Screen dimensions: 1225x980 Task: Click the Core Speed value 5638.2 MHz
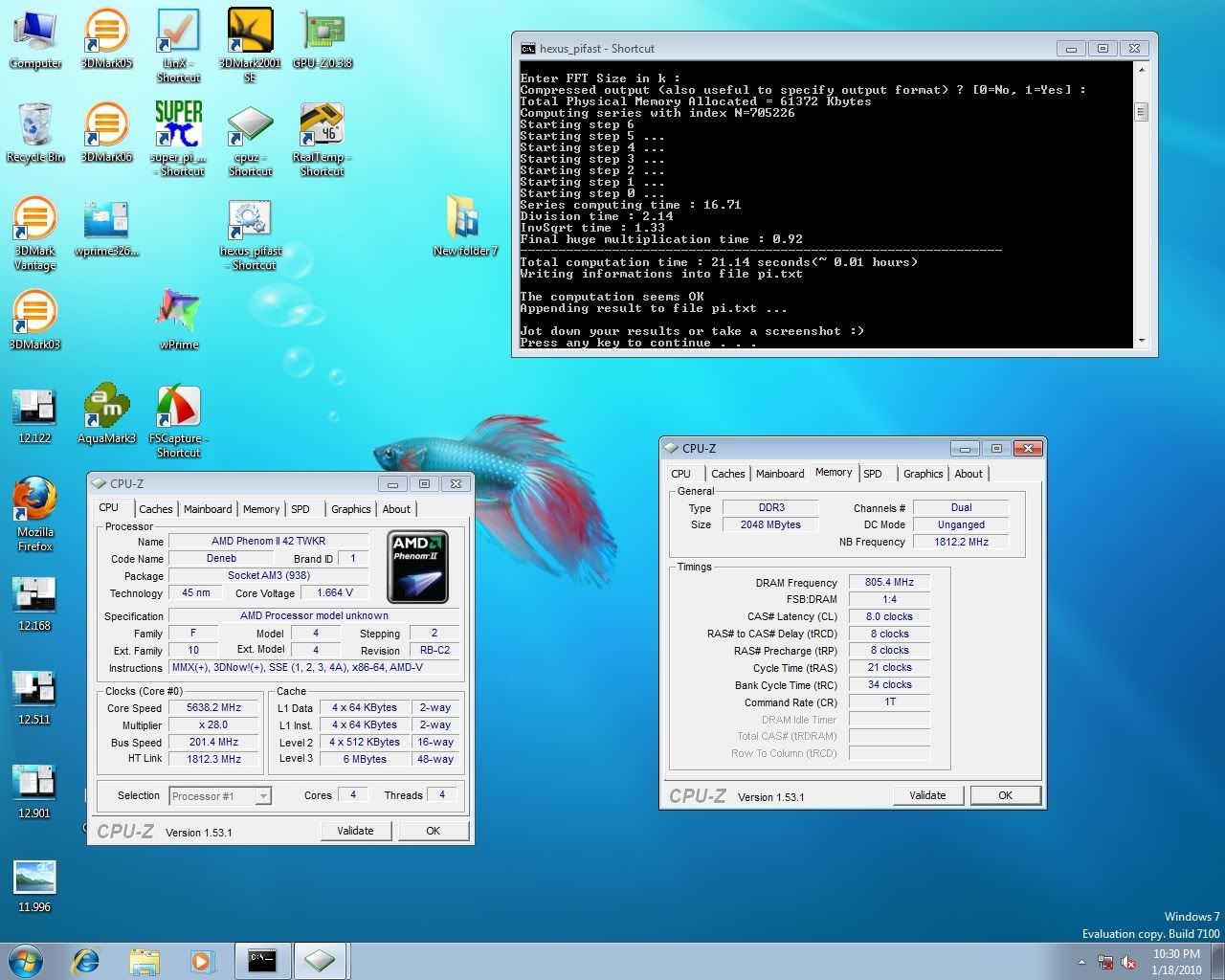tap(213, 707)
